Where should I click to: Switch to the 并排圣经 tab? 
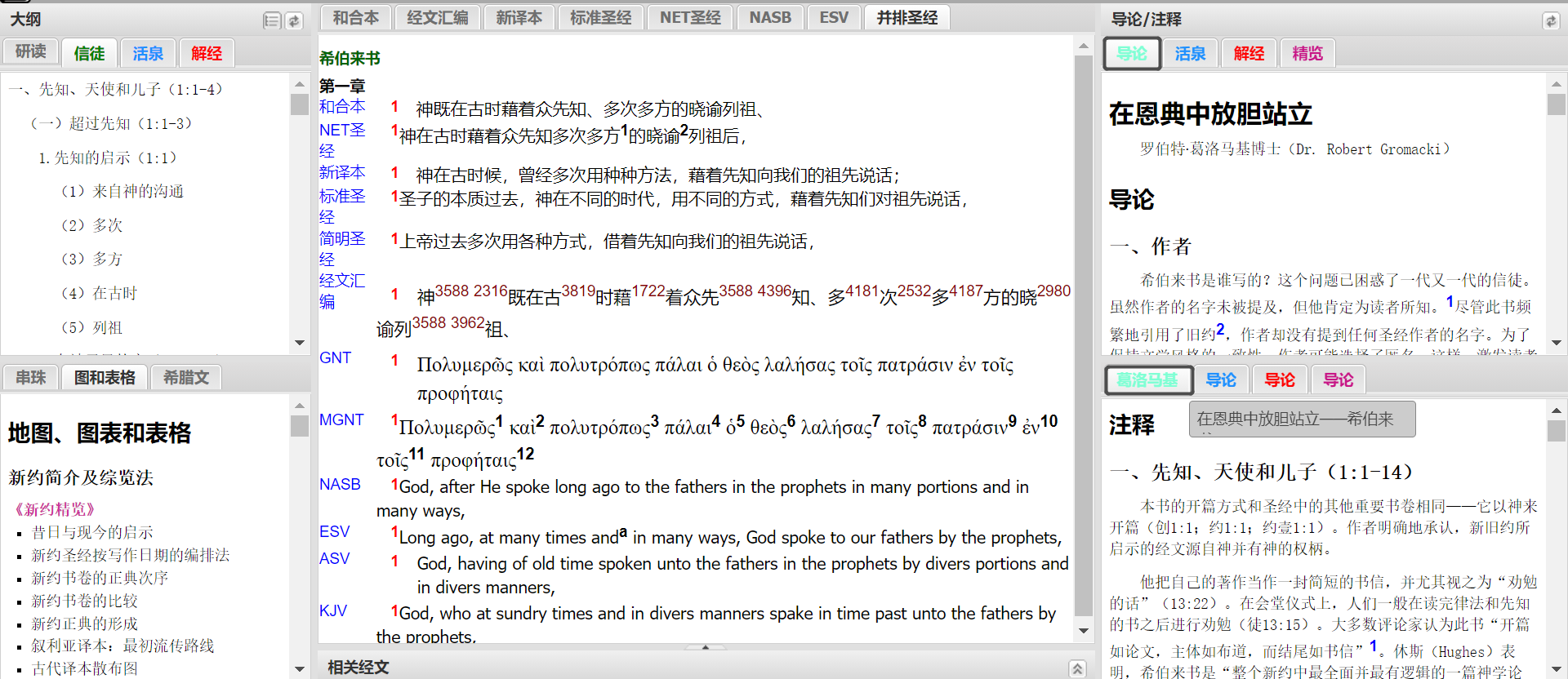pos(906,17)
